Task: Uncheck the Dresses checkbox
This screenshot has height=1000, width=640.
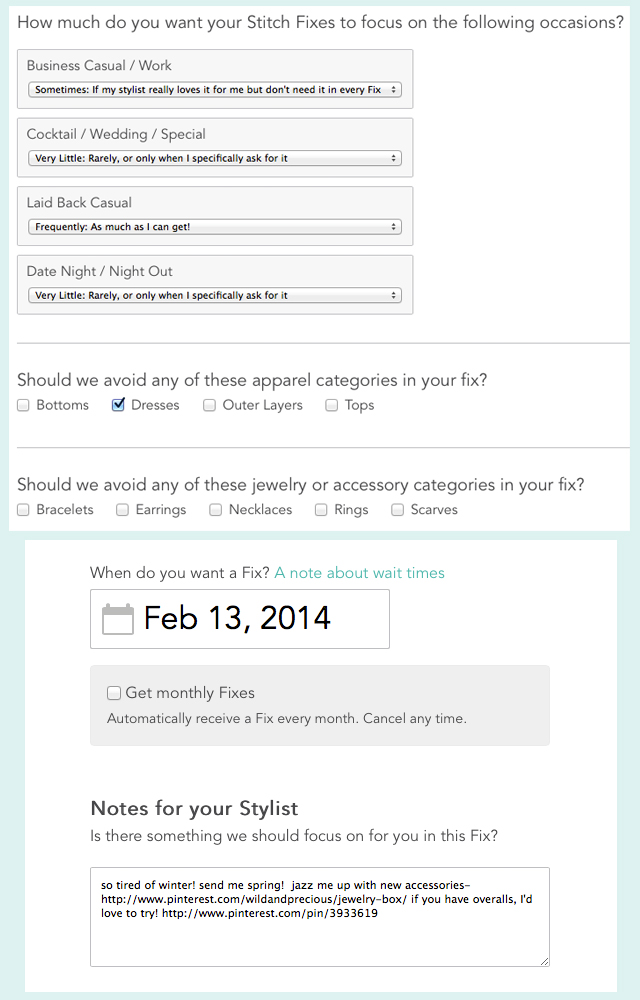Action: 118,406
